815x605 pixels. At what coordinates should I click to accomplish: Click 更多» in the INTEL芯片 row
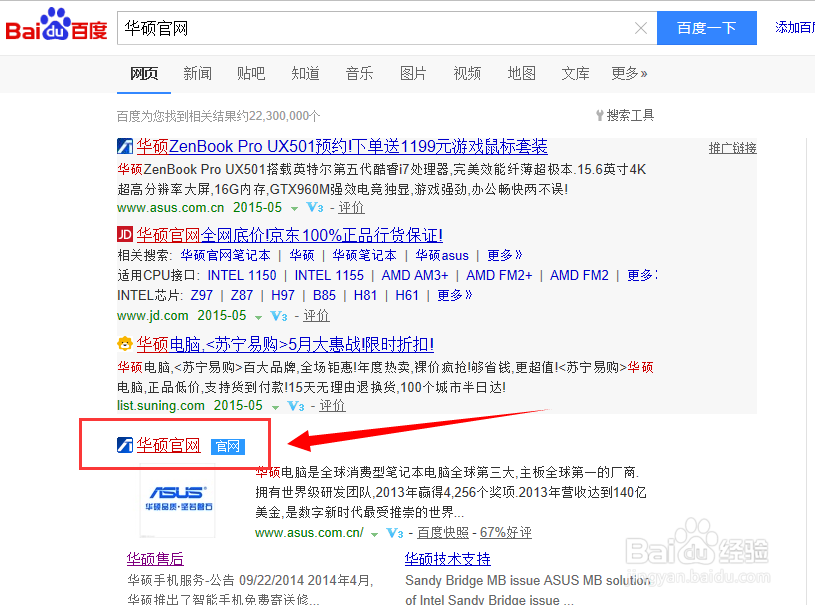pos(455,295)
